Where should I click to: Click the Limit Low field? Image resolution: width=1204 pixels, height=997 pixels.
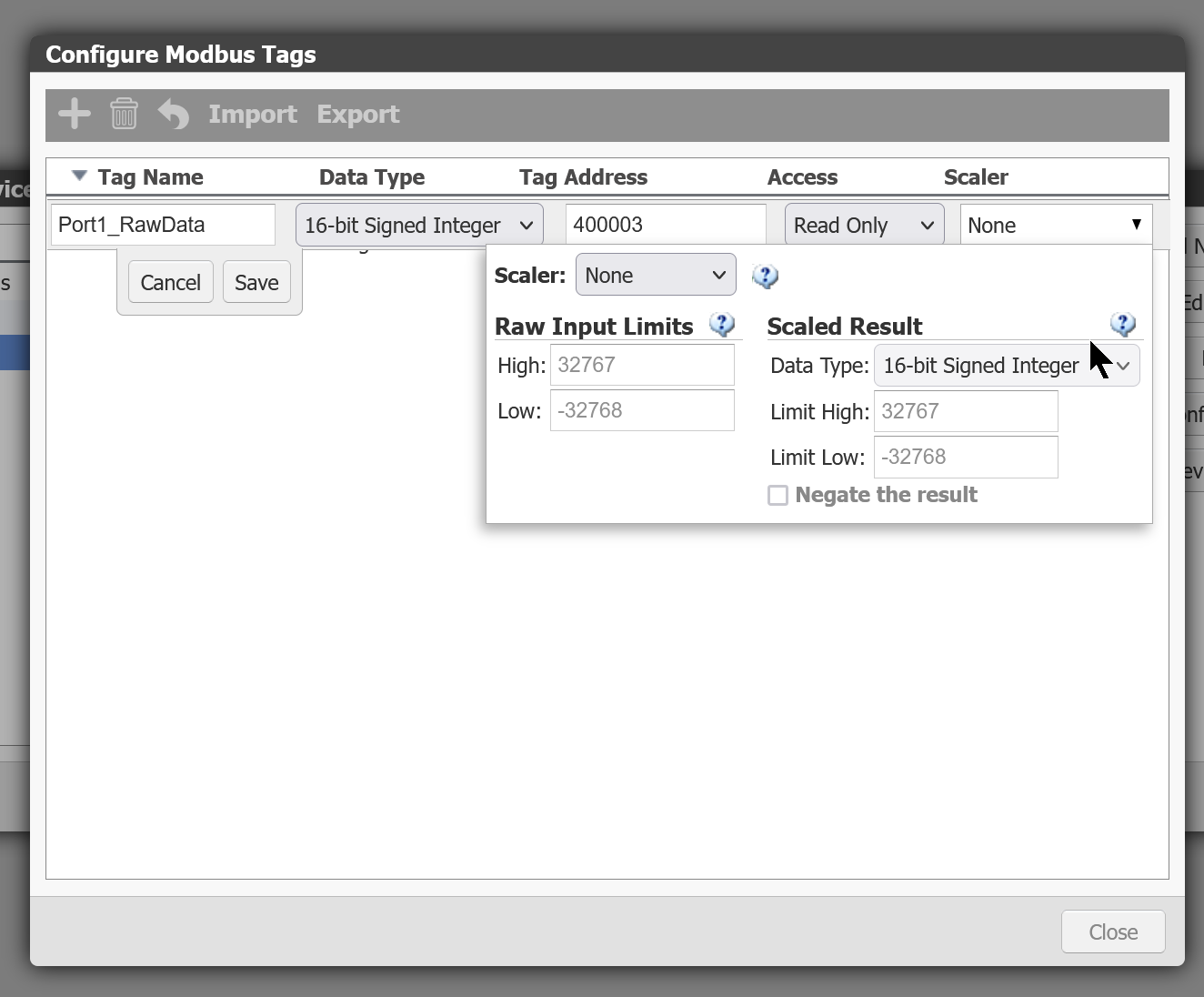click(966, 457)
